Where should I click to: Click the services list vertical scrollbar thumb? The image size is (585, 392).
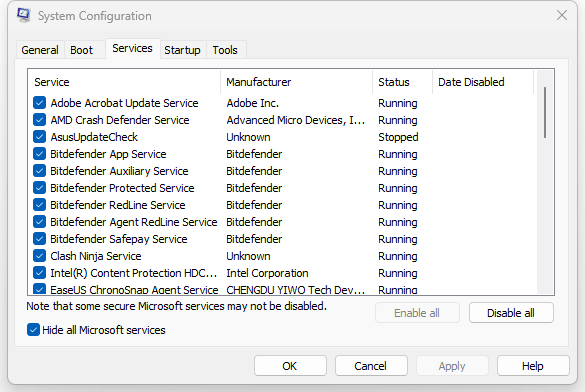click(545, 112)
